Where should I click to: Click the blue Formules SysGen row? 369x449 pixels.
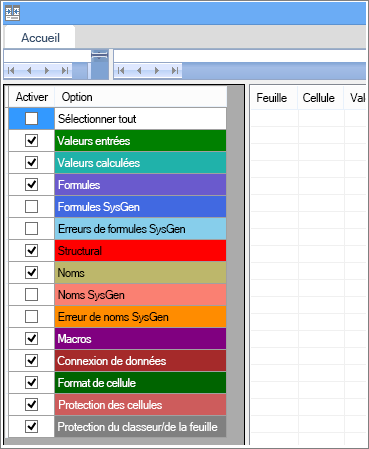coord(140,207)
